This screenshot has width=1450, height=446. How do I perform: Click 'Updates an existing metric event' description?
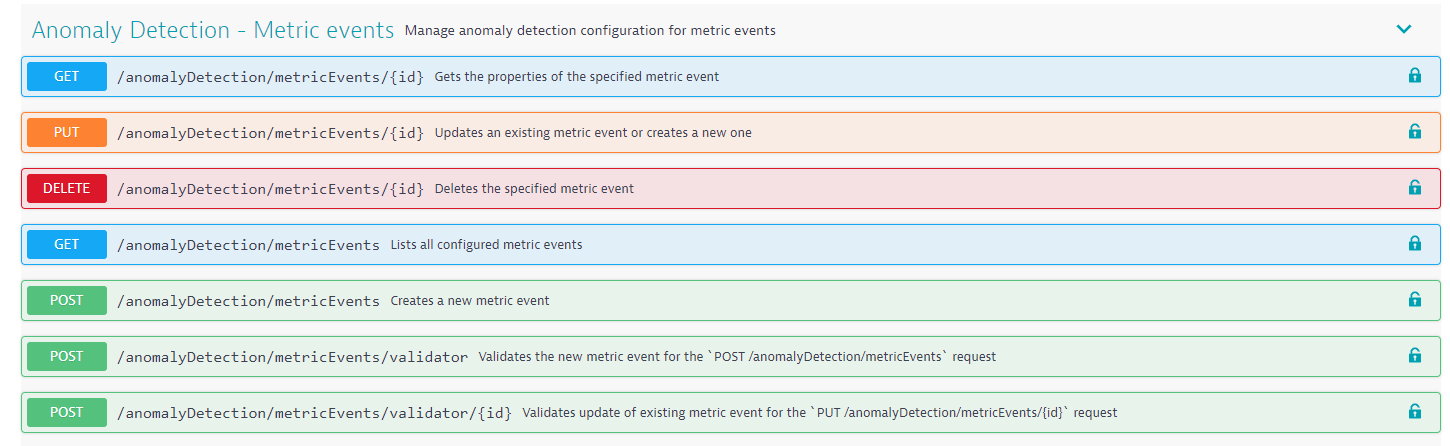(592, 133)
